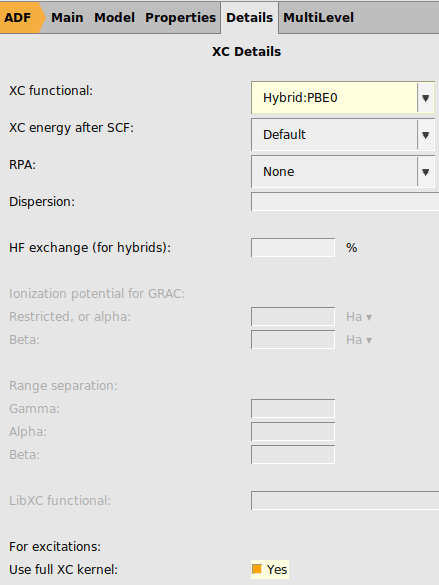Open Ha unit dropdown for Restricted, or alpha

click(x=359, y=317)
